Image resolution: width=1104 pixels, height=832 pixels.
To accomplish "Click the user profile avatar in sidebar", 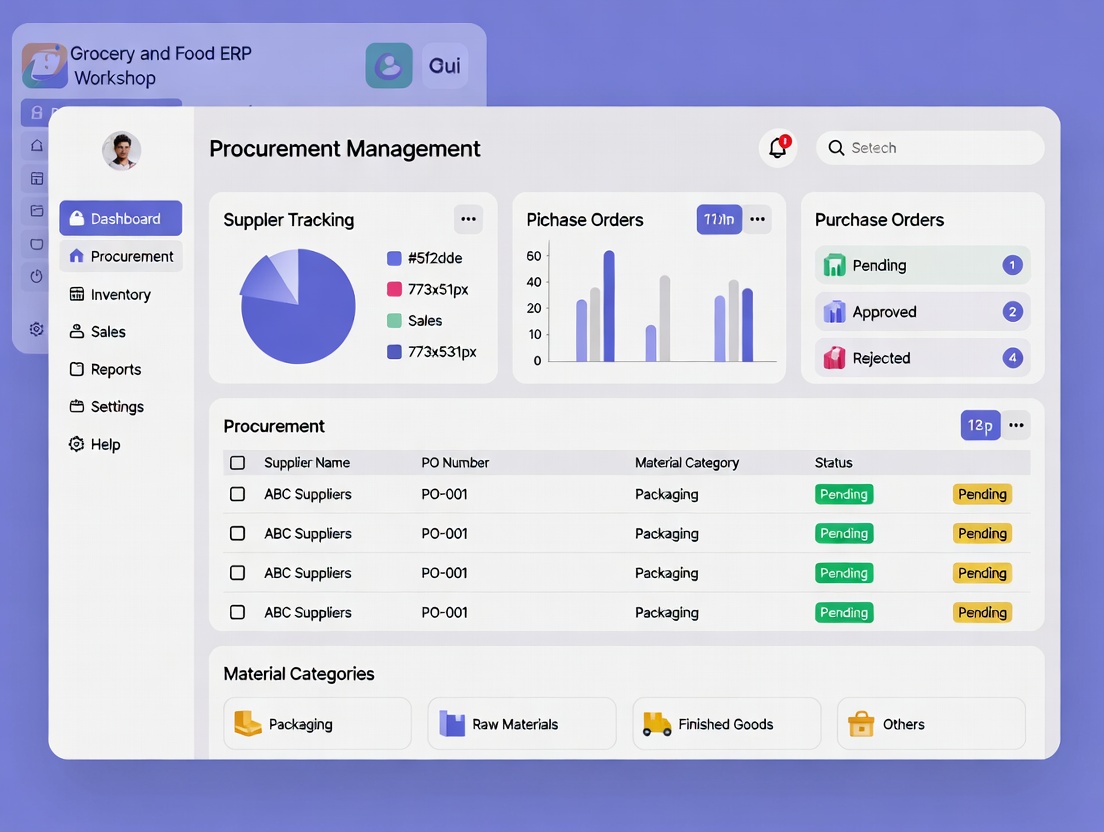I will click(121, 151).
